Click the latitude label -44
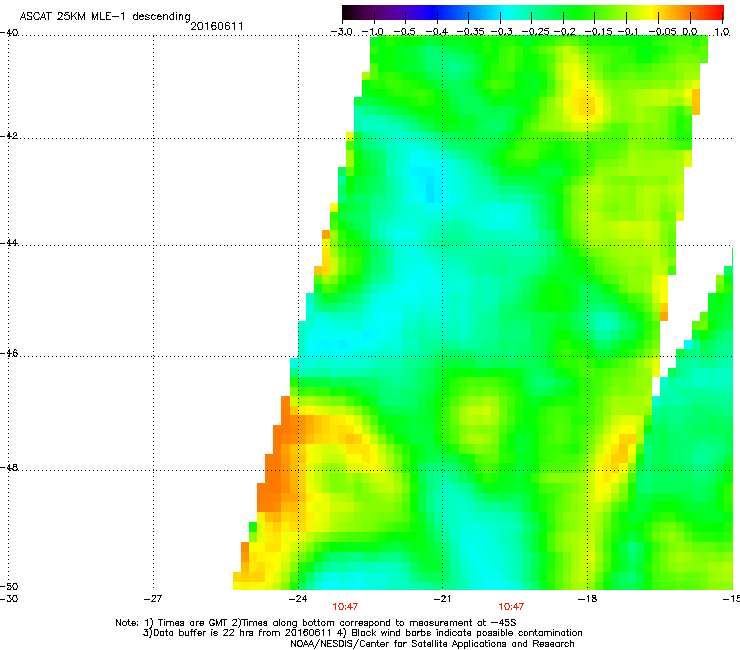Screen dimensions: 740x650 coord(9,243)
